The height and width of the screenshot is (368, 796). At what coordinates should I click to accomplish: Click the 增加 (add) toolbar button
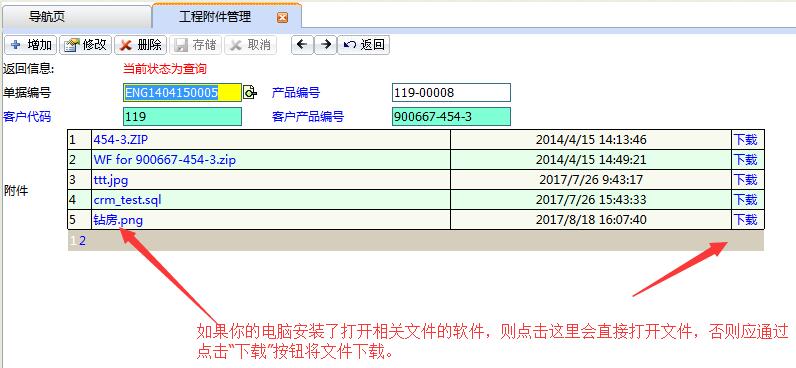[x=31, y=45]
